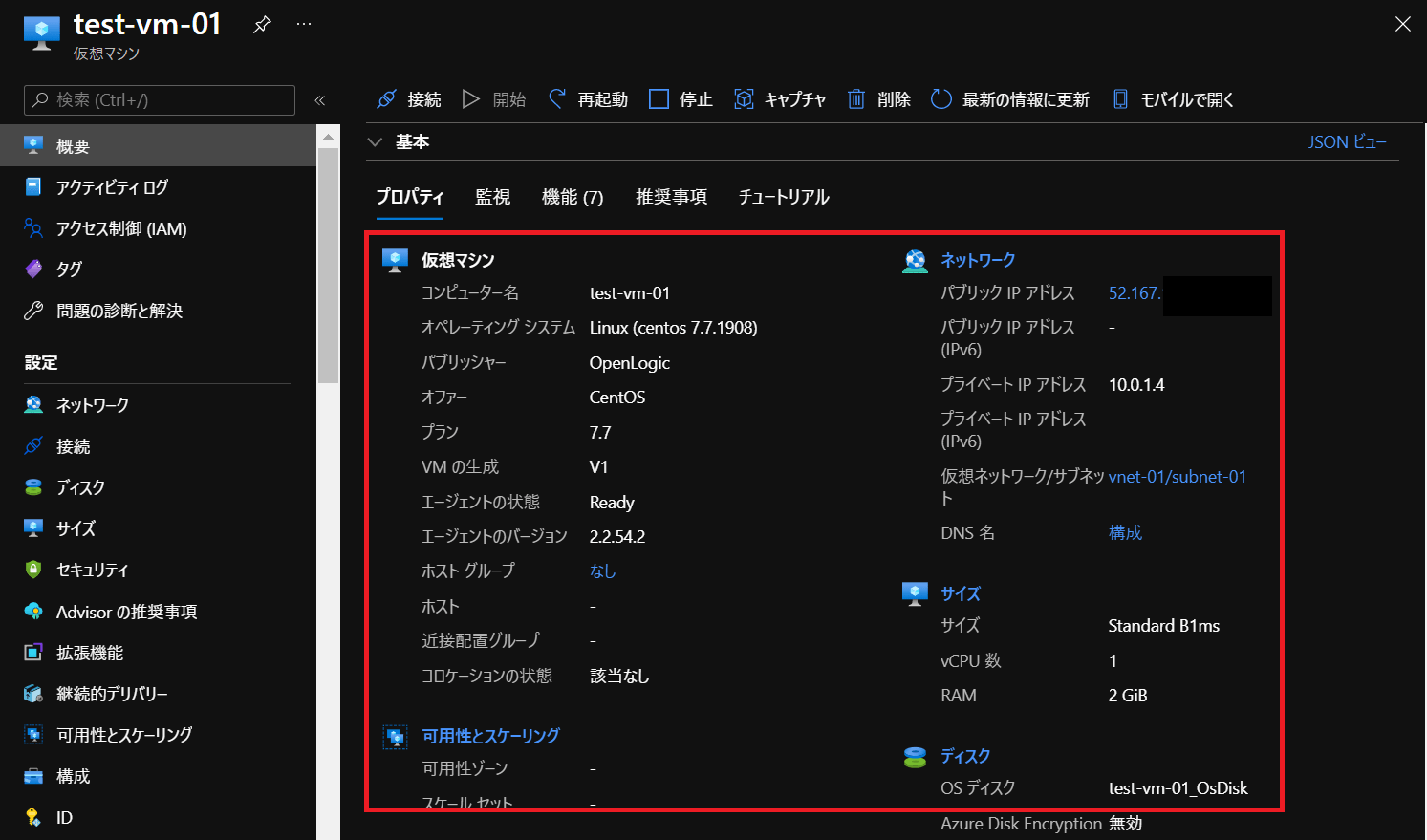
Task: Click into the 検索 (Ctrl+/) search box
Action: 160,100
